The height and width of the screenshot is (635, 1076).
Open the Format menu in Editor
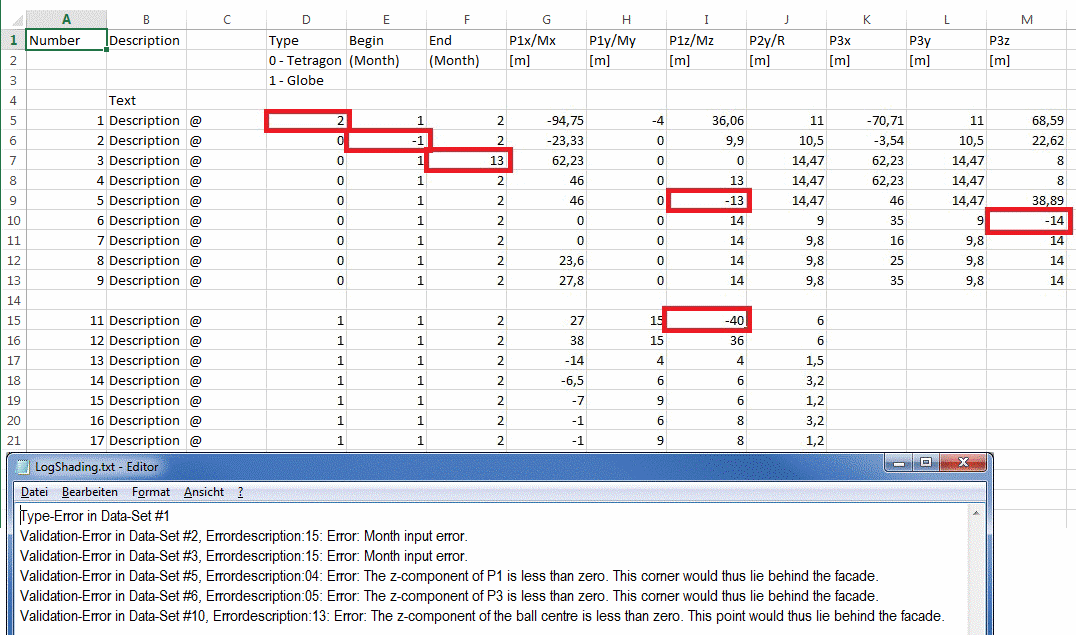coord(150,492)
